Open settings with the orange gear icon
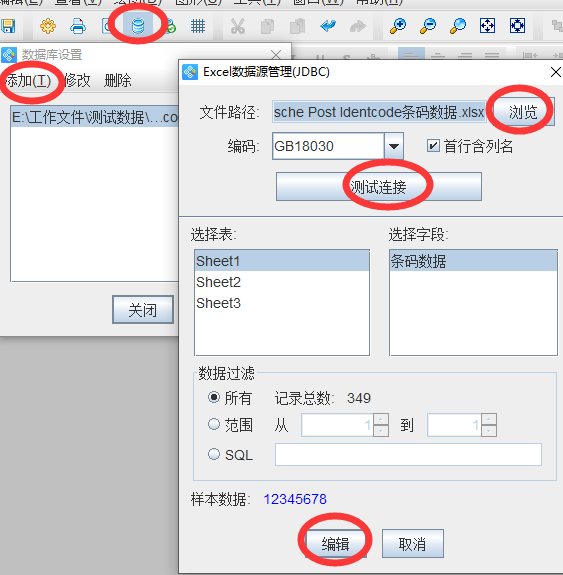563x575 pixels. (x=48, y=26)
